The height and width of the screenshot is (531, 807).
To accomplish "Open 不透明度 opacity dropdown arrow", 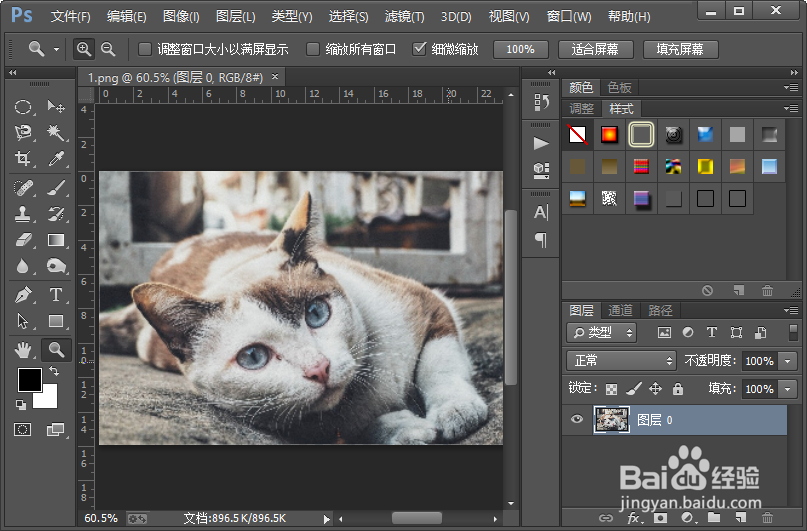I will tap(787, 361).
